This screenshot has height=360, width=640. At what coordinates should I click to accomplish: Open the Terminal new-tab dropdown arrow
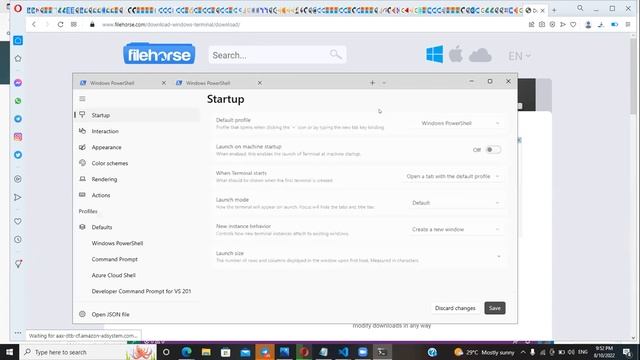pyautogui.click(x=384, y=83)
